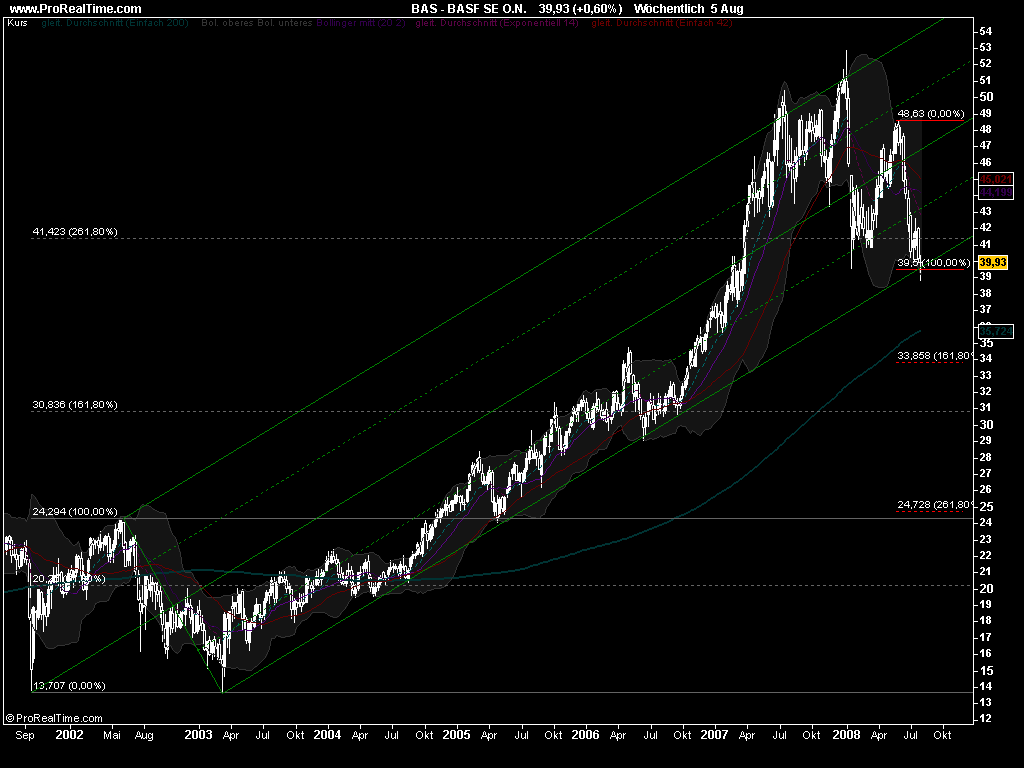
Task: Select the gleit. Durchschnitt (Einfach 200) legend entry
Action: click(x=115, y=23)
